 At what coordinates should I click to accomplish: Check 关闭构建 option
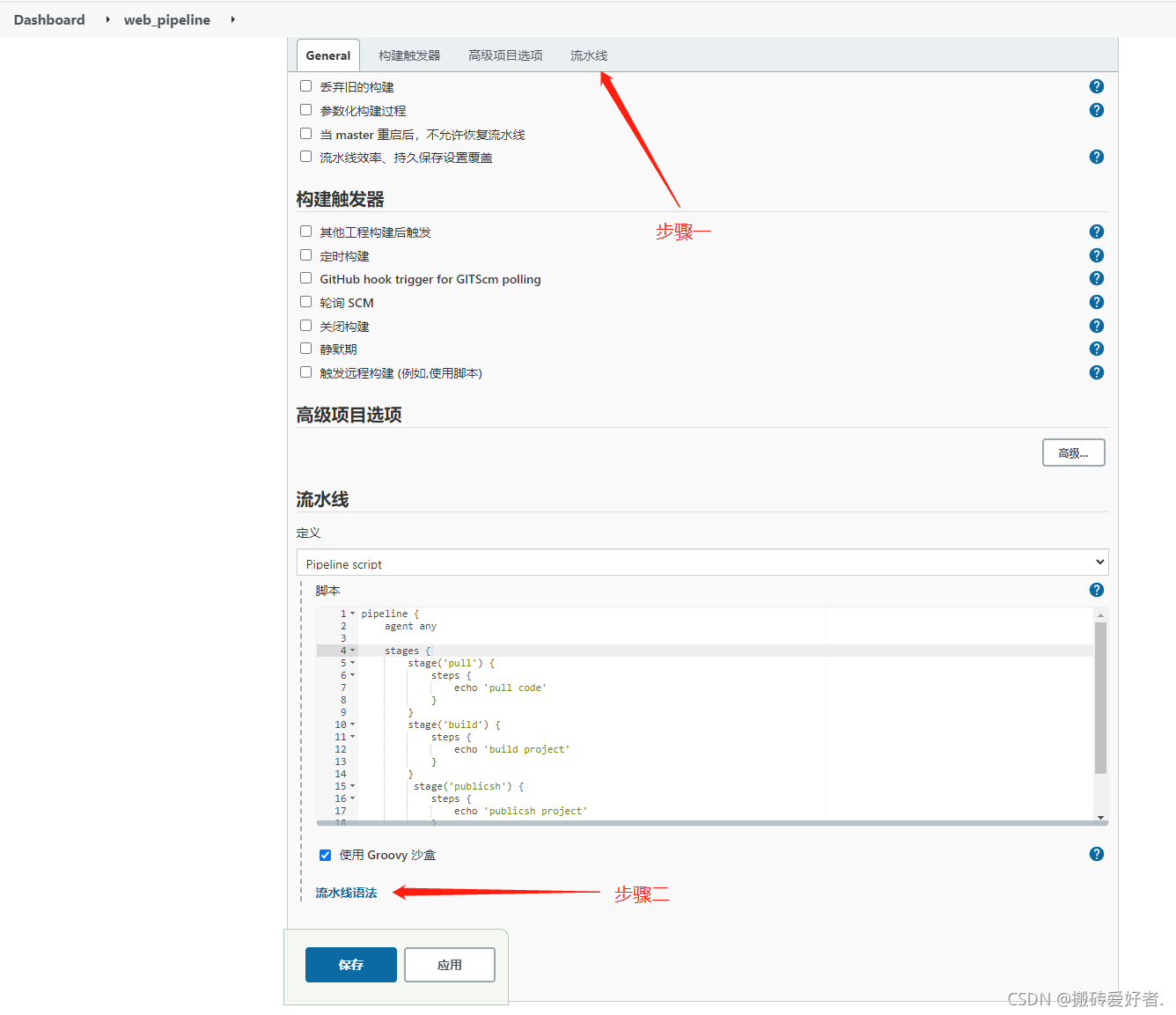click(305, 326)
